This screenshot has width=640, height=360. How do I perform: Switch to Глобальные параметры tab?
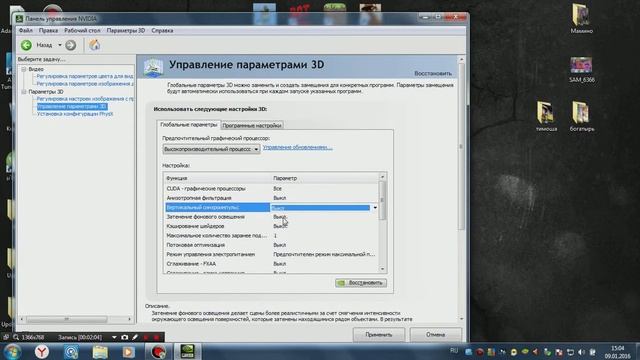click(189, 124)
